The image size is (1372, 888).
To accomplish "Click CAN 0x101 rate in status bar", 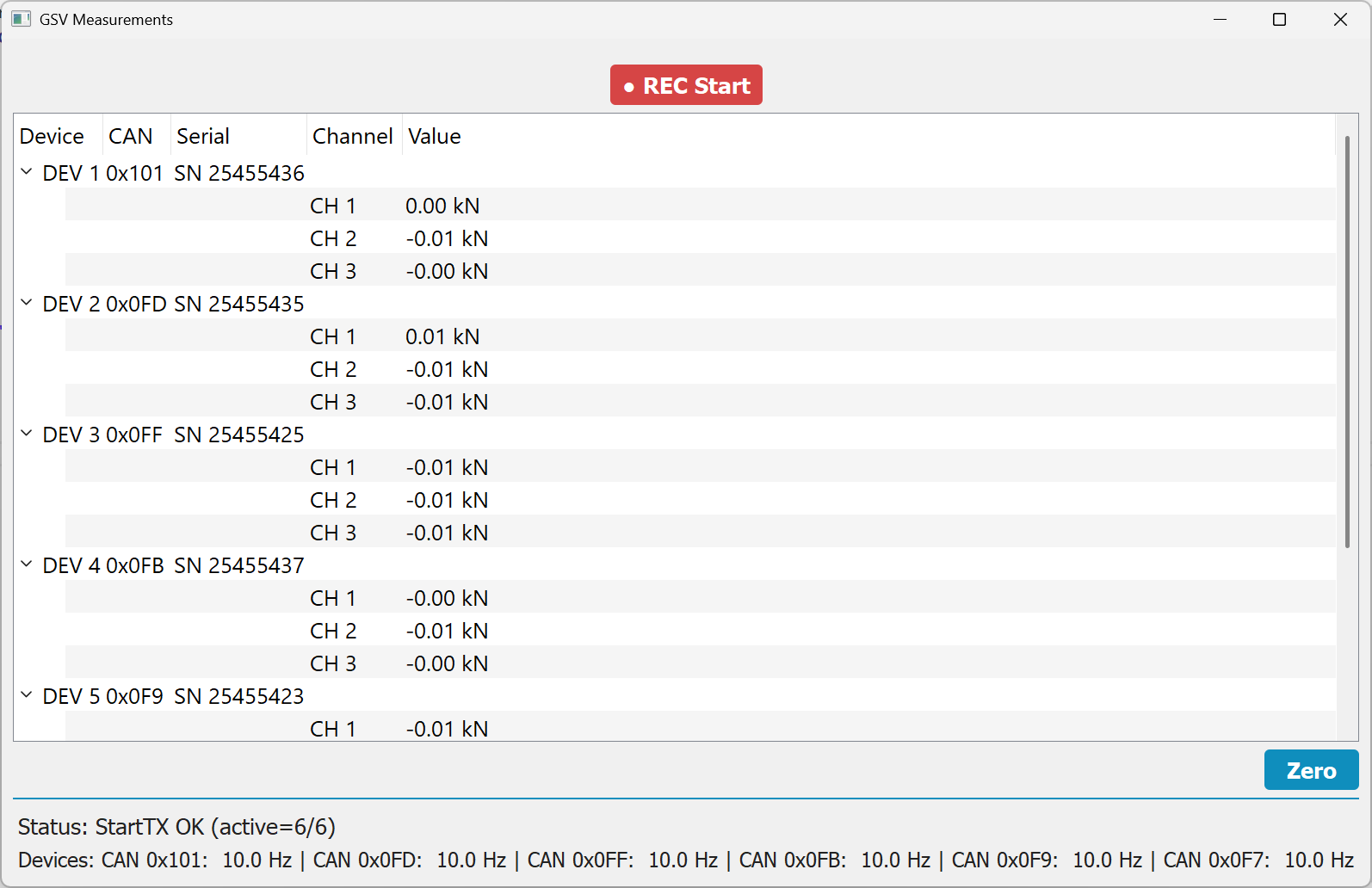I will (x=196, y=860).
